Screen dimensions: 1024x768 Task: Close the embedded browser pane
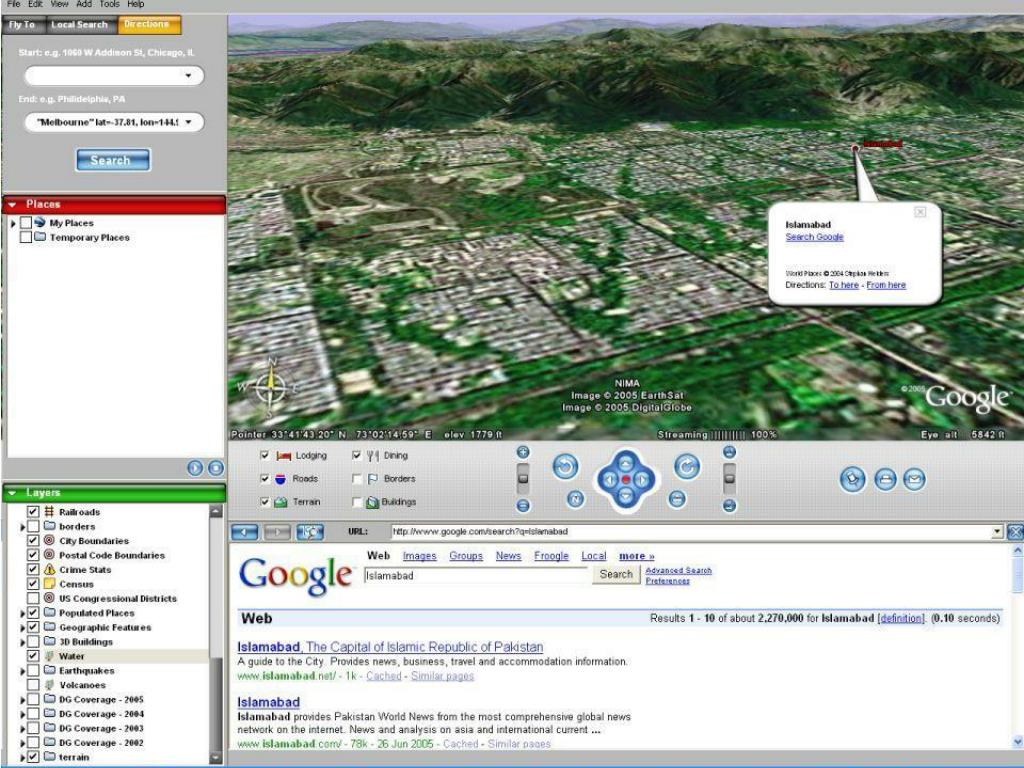1015,532
